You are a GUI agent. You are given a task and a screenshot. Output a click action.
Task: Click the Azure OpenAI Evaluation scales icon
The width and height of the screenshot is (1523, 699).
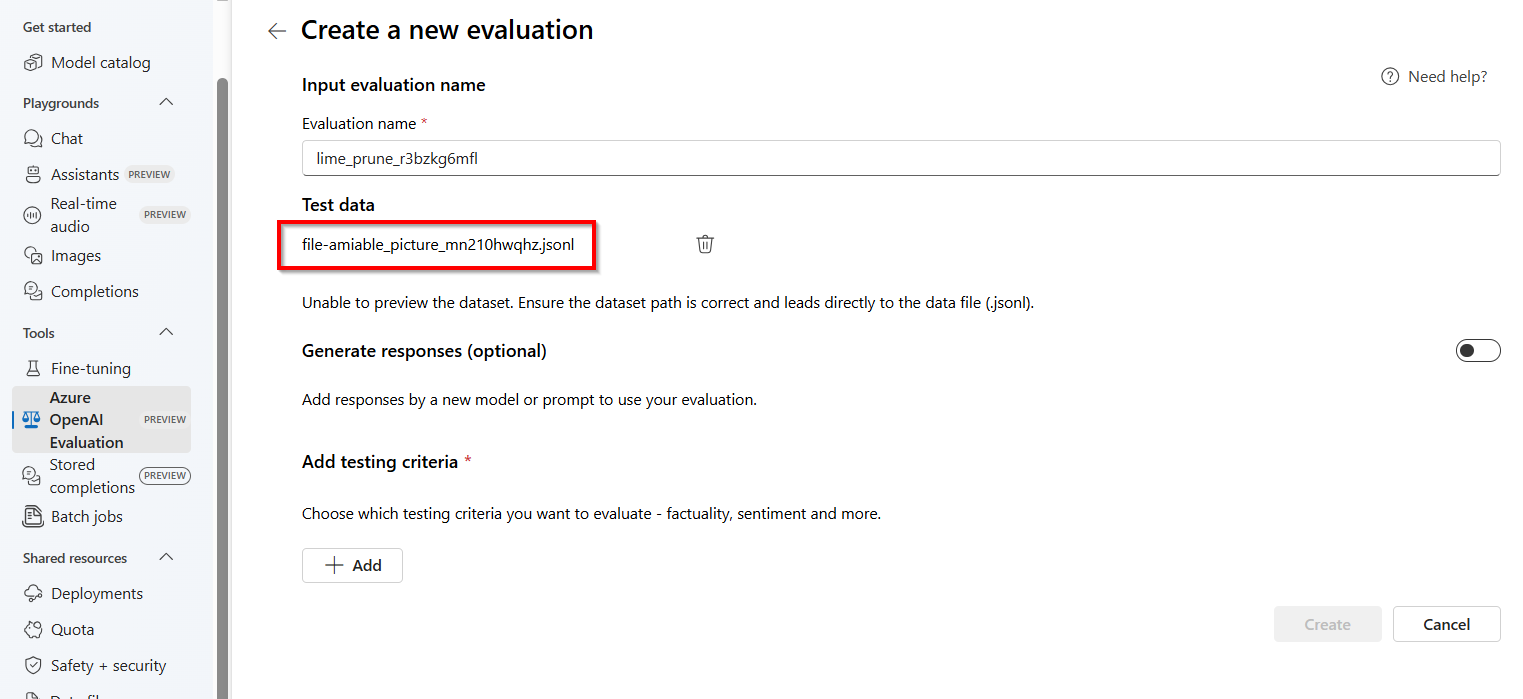pyautogui.click(x=31, y=420)
